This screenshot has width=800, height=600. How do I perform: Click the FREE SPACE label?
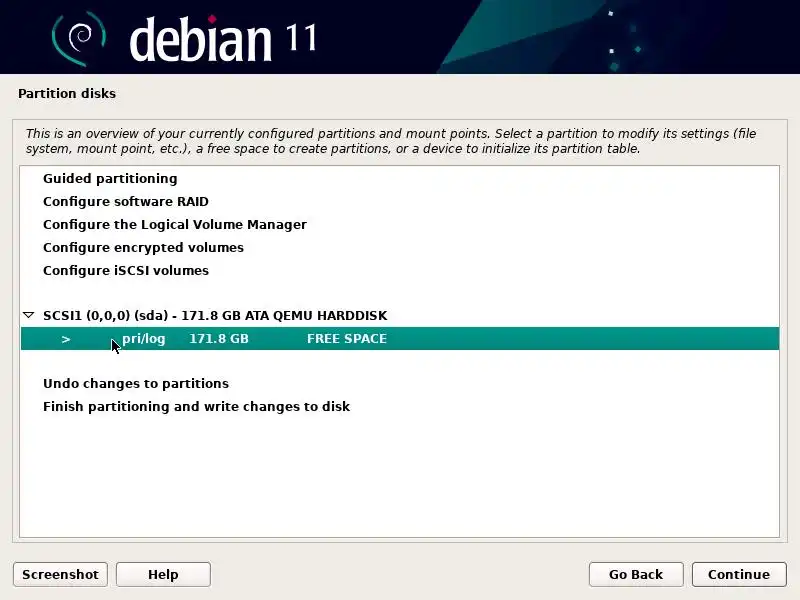coord(347,339)
